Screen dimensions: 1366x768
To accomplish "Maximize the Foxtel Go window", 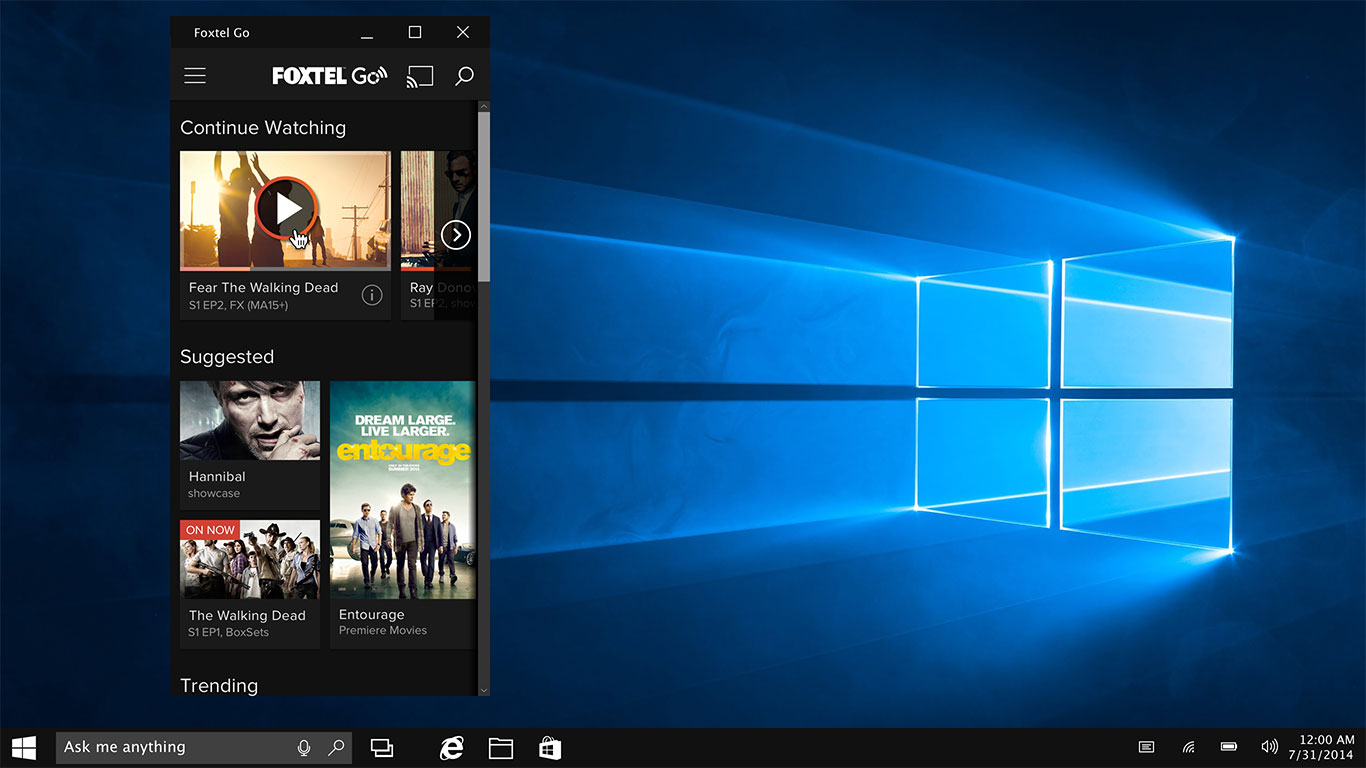I will pos(415,33).
